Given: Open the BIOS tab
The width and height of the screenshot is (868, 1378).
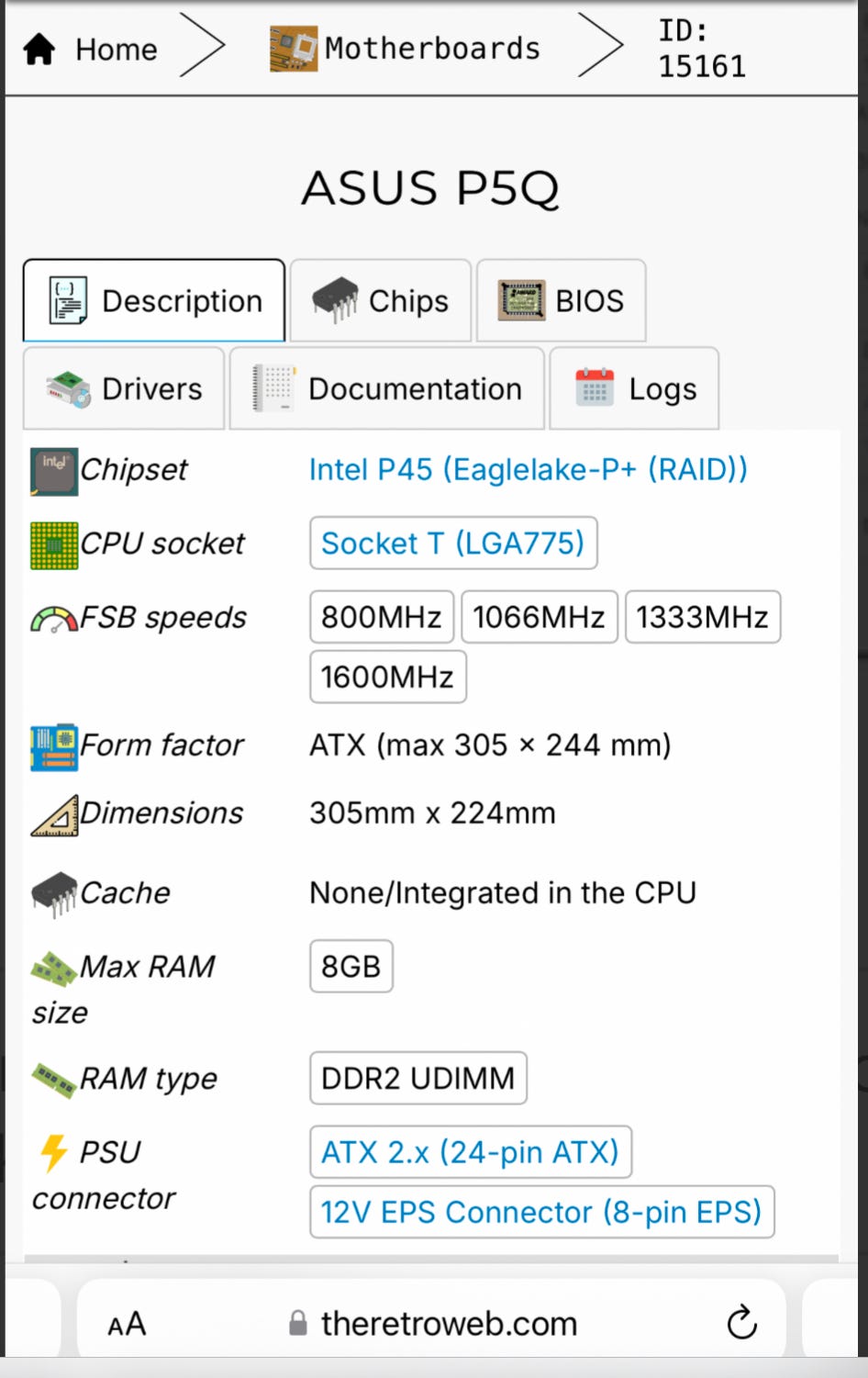Looking at the screenshot, I should (x=562, y=300).
